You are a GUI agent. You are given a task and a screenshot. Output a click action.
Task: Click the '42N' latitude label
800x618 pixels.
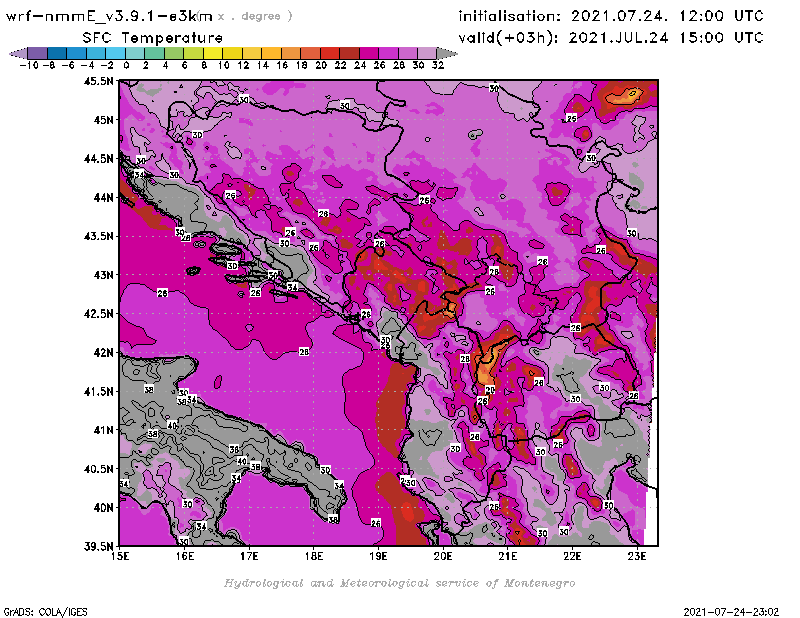[x=103, y=353]
